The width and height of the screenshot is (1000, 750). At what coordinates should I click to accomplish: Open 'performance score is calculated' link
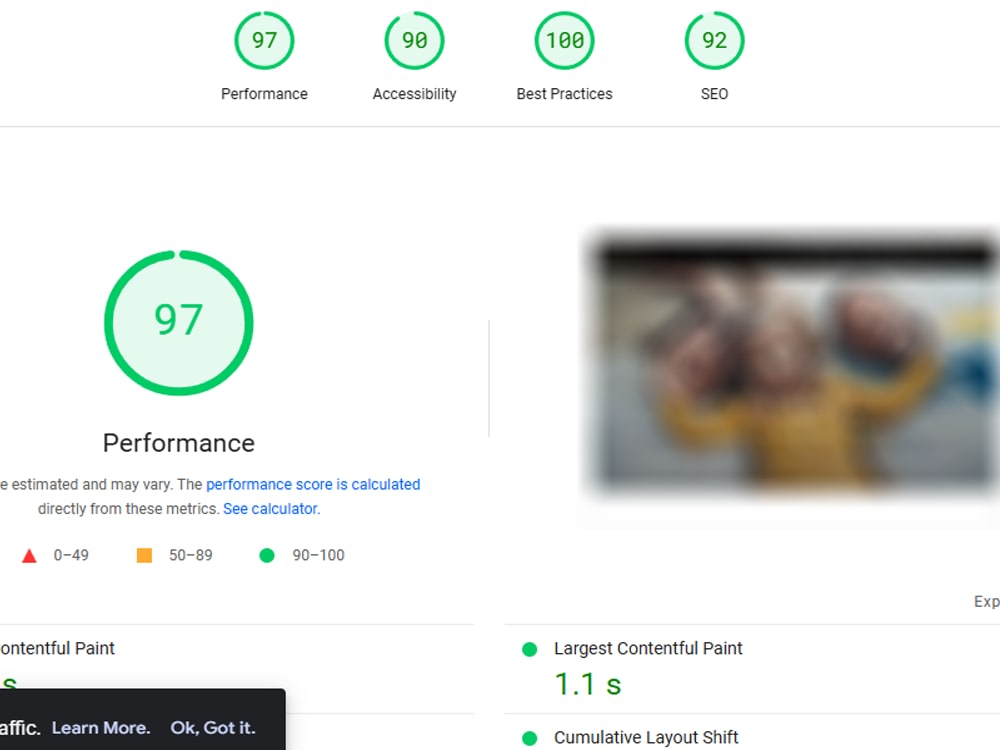pyautogui.click(x=313, y=485)
